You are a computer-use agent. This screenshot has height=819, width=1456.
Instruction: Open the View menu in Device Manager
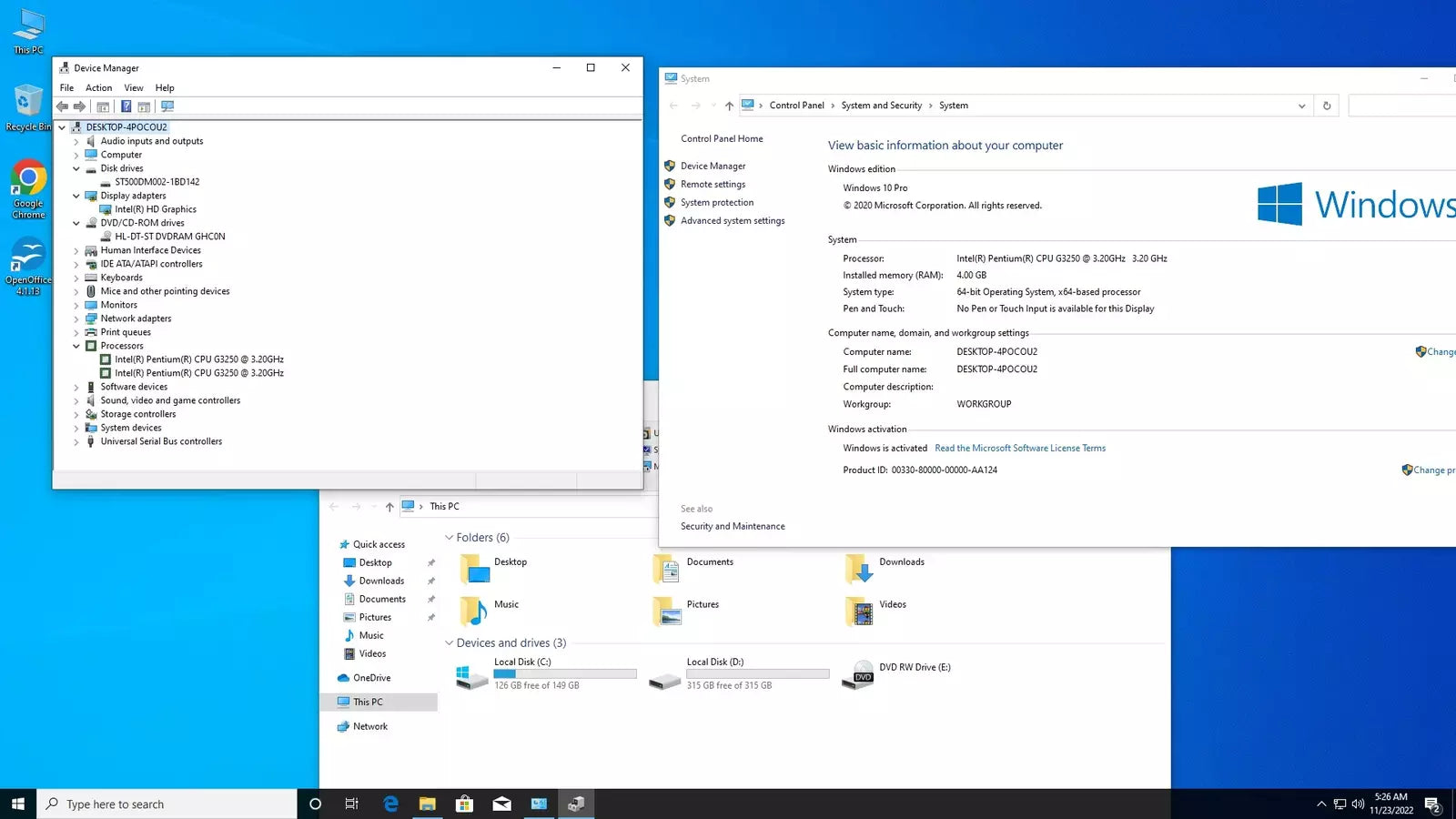coord(134,88)
